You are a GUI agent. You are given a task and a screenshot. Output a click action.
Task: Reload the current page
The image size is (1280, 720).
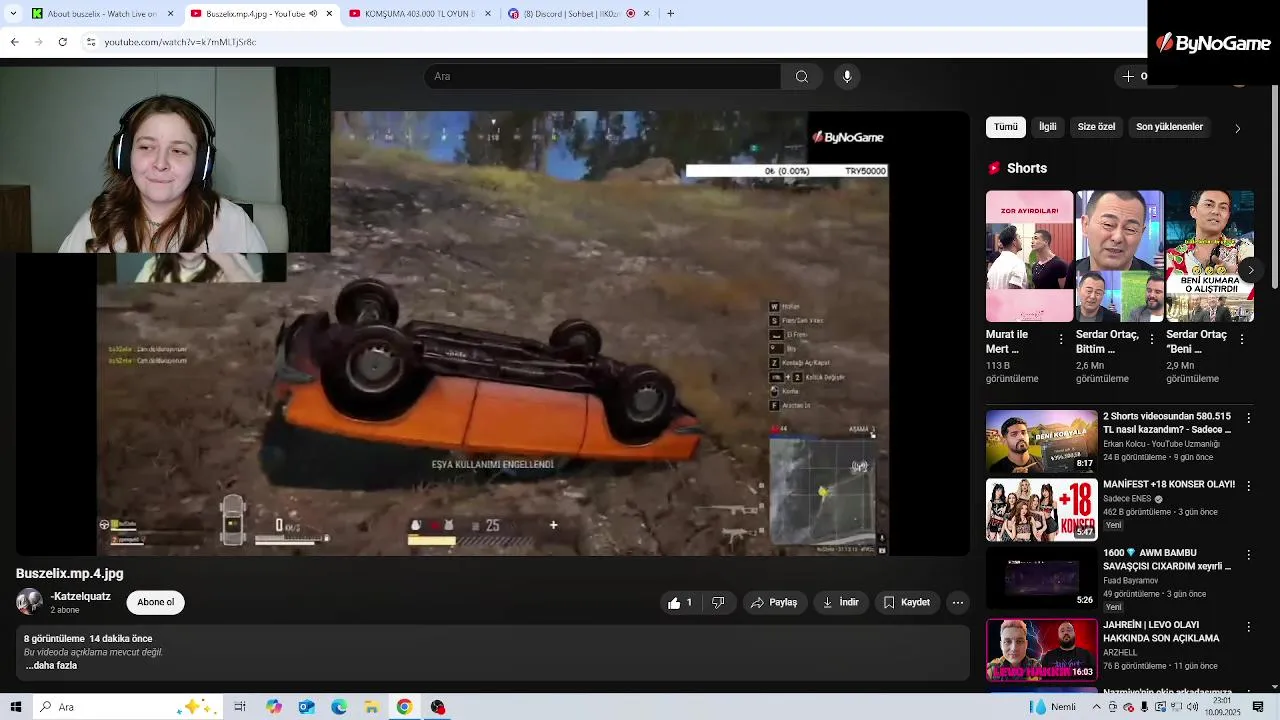point(62,42)
